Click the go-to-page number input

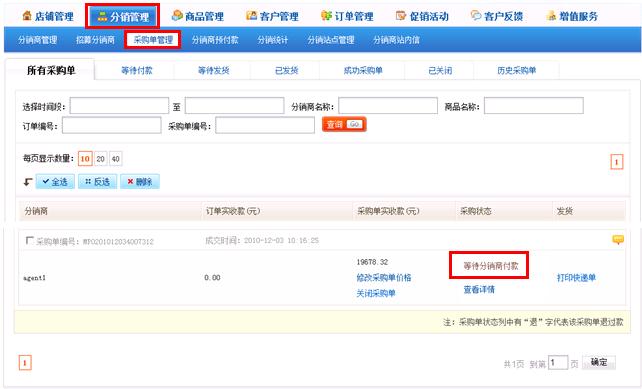pos(558,363)
